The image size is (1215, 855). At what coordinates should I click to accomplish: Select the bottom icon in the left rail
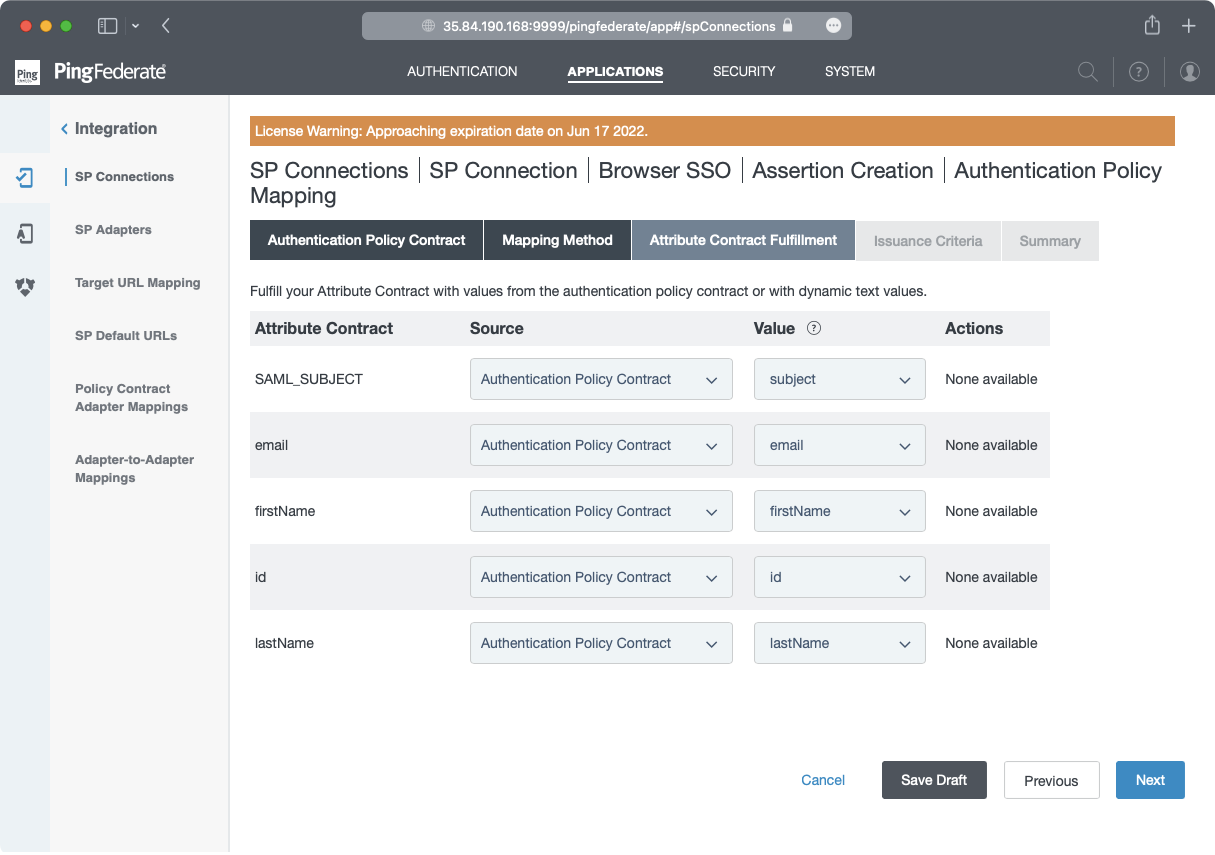(x=25, y=287)
